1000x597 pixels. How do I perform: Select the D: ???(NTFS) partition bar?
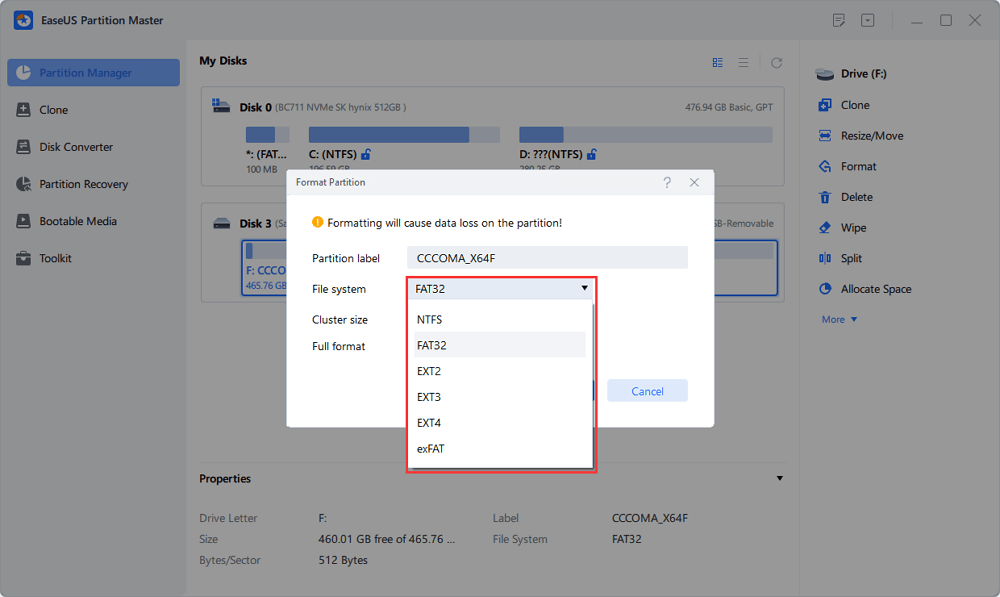tap(645, 135)
